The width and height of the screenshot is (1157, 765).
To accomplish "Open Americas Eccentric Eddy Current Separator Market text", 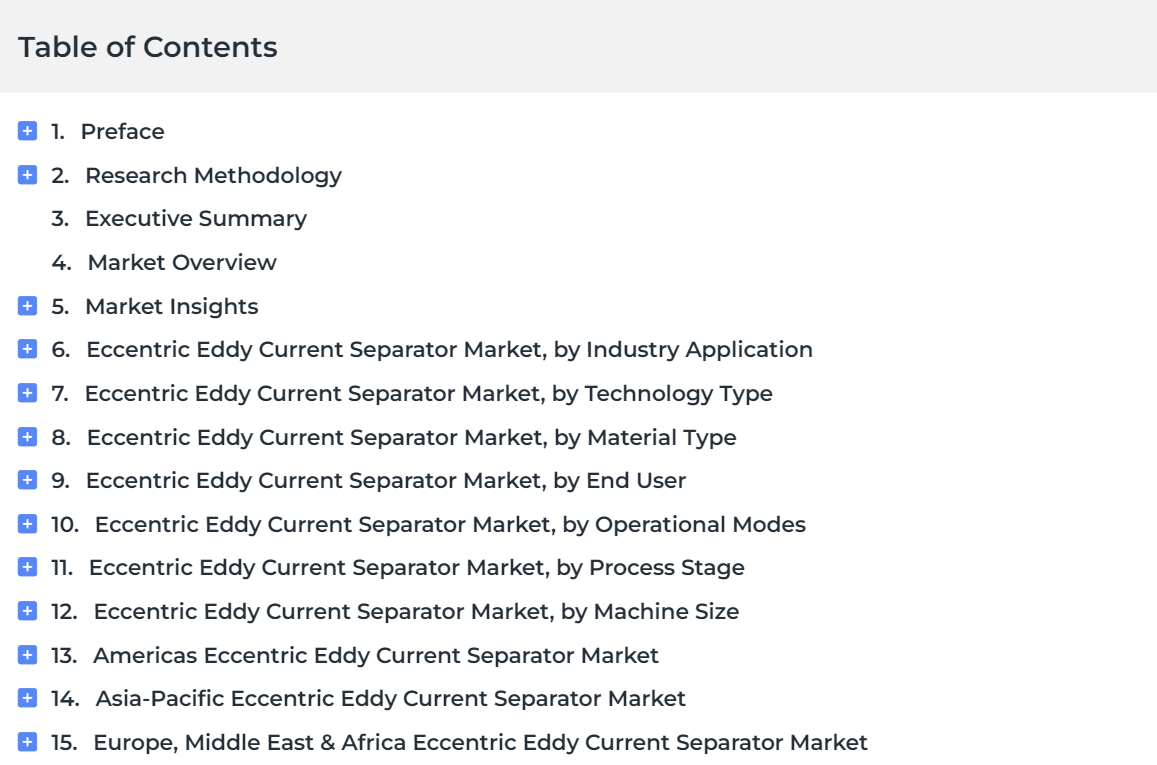I will point(376,655).
